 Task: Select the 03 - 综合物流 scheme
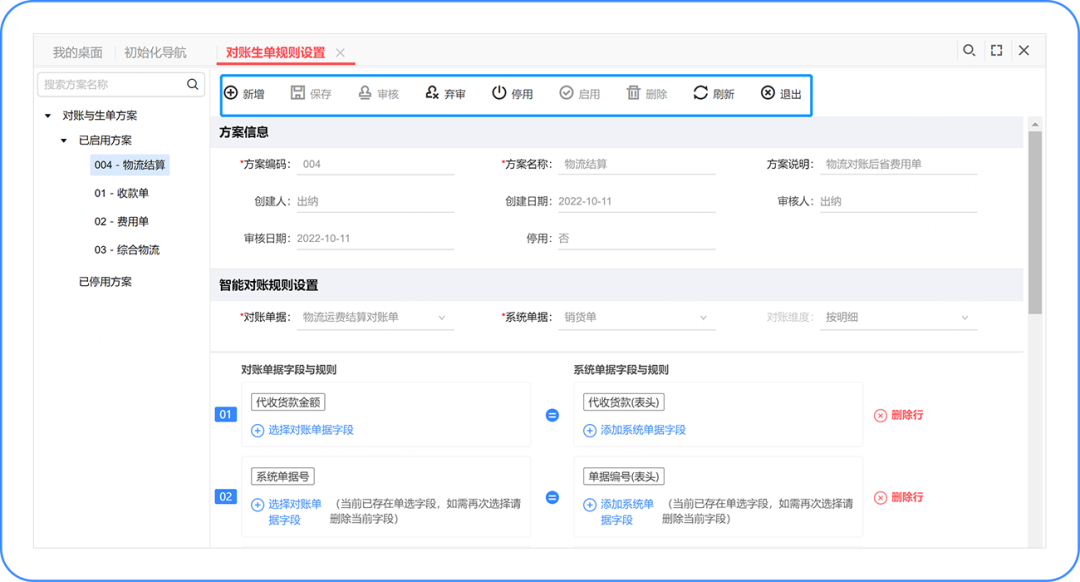[127, 249]
